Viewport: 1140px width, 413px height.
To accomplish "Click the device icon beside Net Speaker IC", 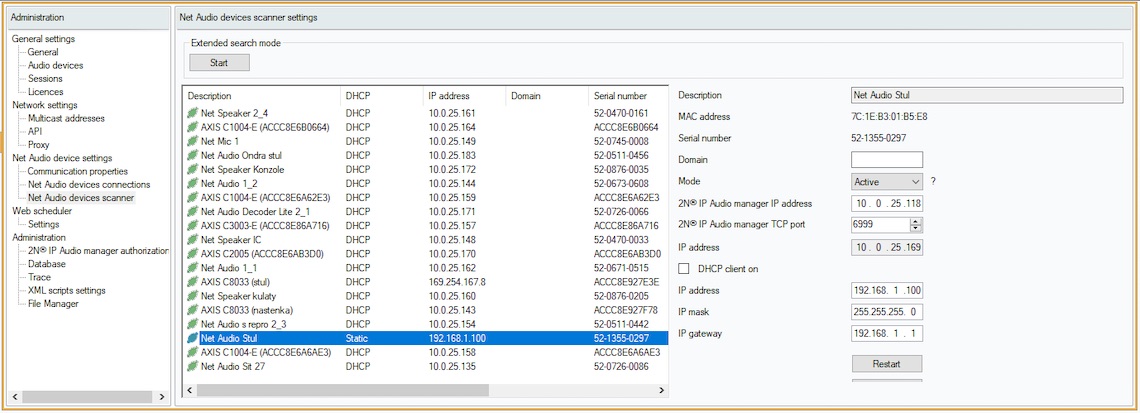I will (193, 240).
